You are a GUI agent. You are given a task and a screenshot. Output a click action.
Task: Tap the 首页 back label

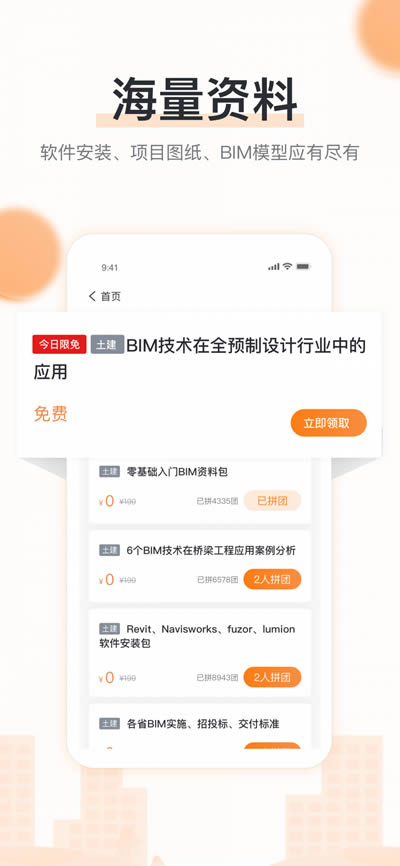[110, 297]
